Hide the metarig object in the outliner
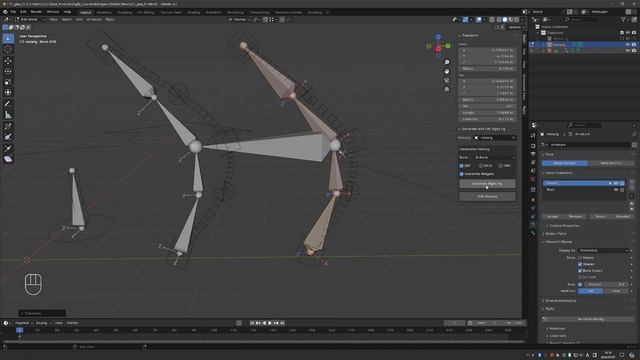 (x=628, y=44)
